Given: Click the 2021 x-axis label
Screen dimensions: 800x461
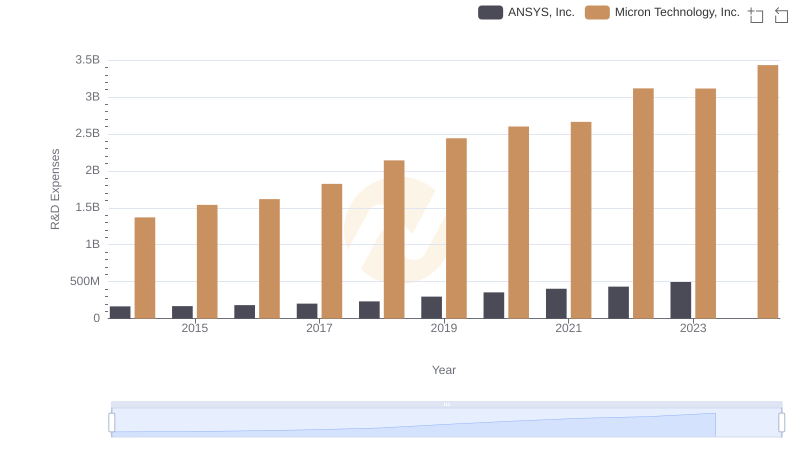Looking at the screenshot, I should point(568,328).
